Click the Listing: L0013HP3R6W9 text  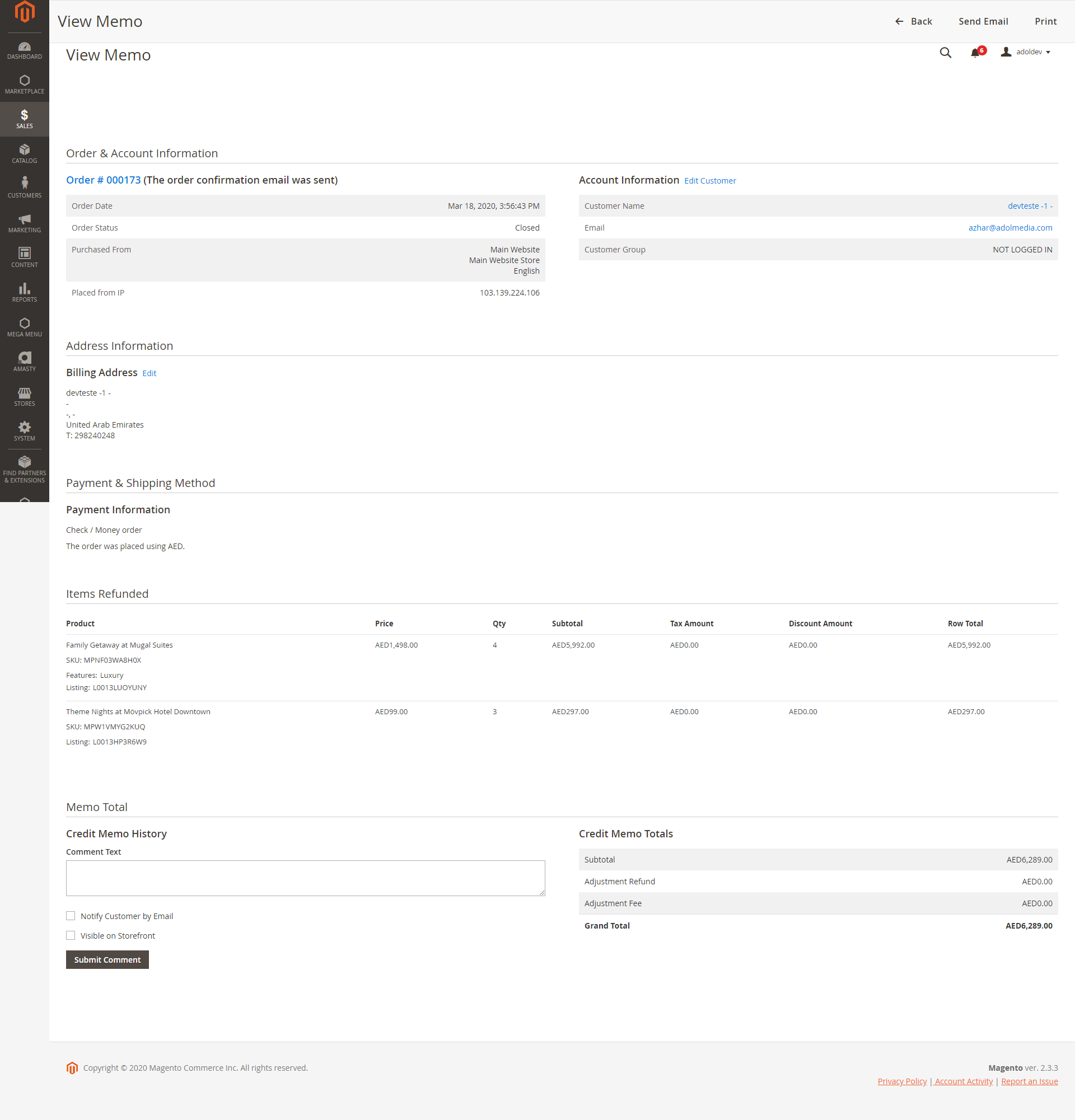tap(106, 742)
